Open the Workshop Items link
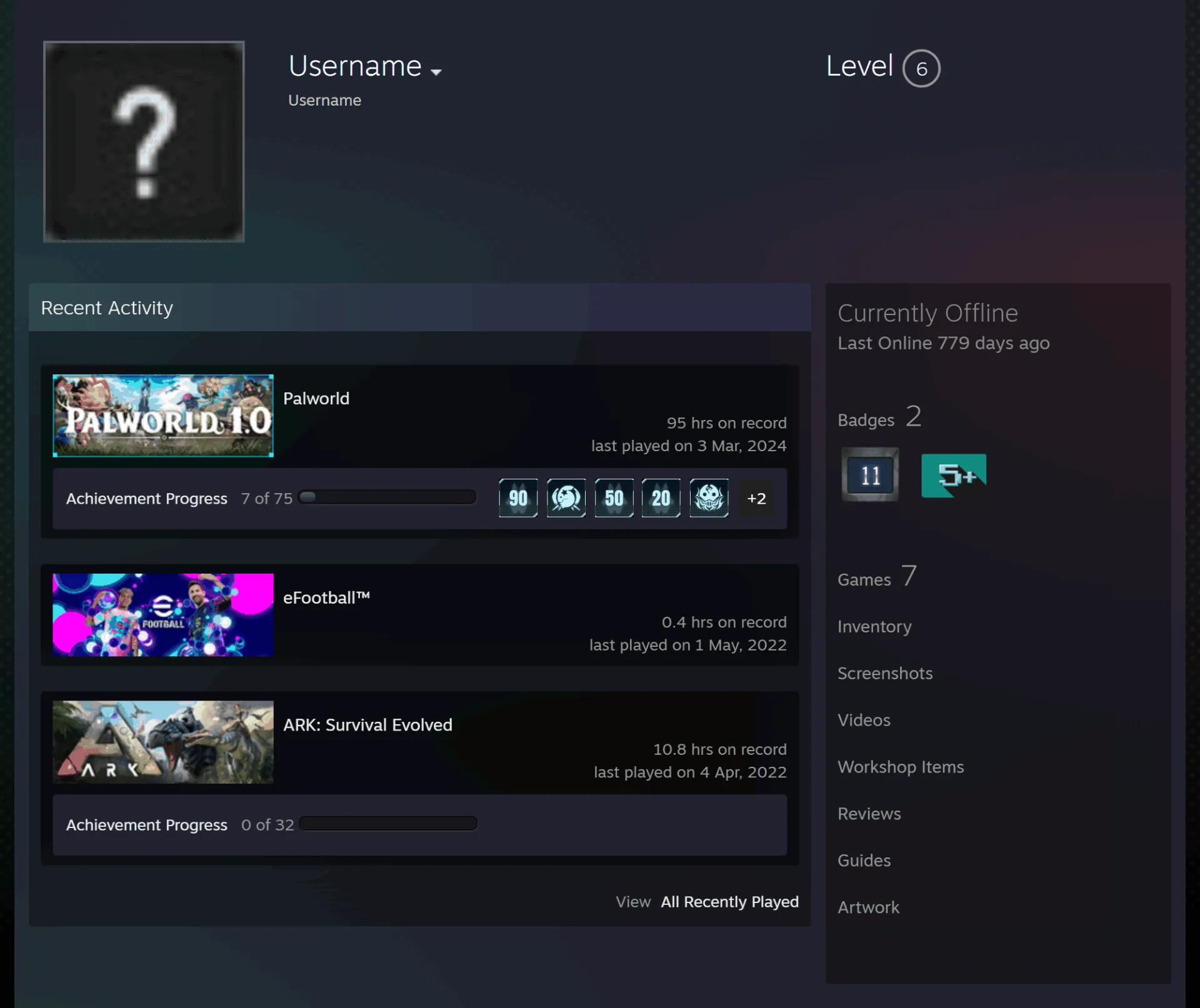The image size is (1200, 1008). pyautogui.click(x=901, y=767)
